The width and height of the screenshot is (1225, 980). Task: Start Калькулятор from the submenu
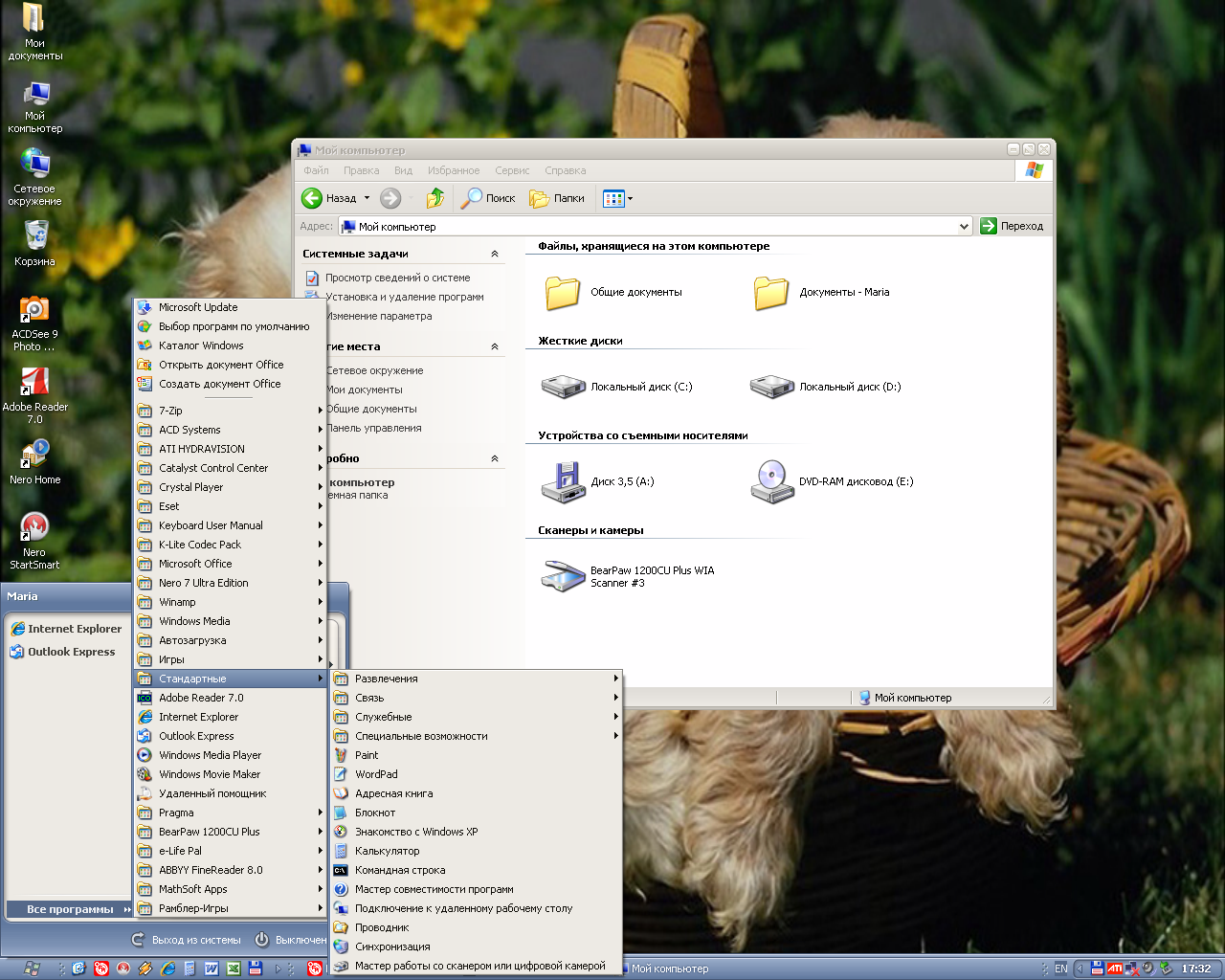click(x=476, y=851)
